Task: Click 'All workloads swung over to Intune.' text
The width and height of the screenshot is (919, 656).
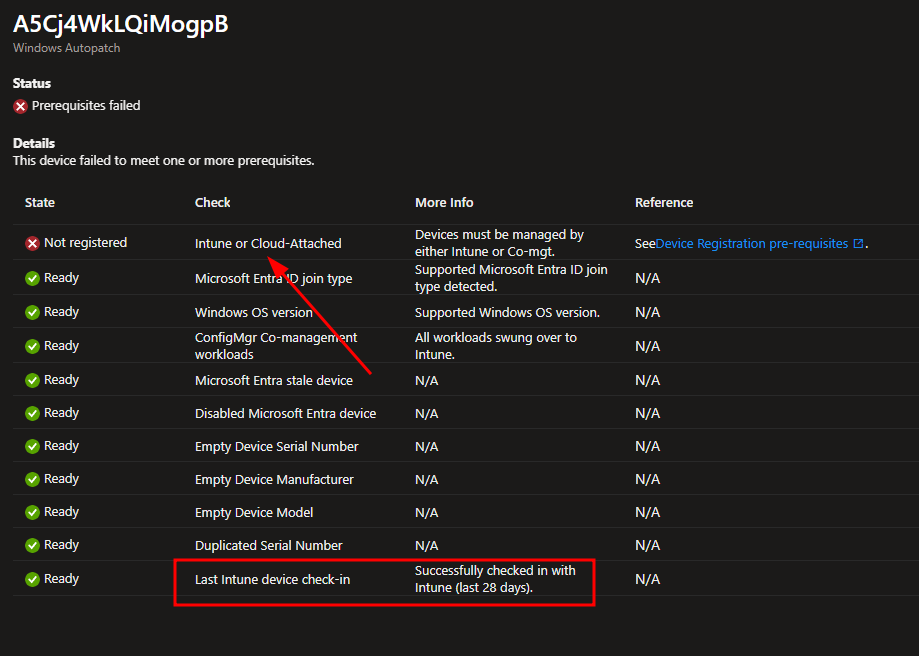Action: click(x=496, y=346)
